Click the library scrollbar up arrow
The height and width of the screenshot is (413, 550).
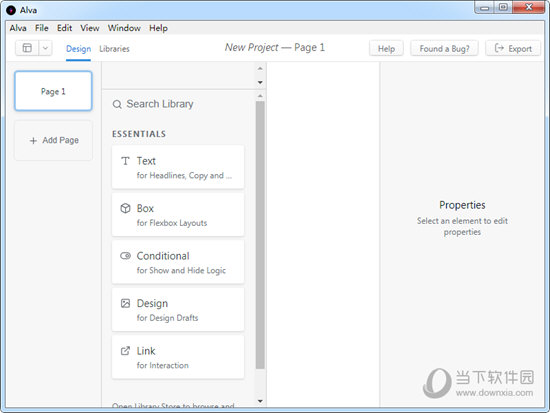(260, 96)
